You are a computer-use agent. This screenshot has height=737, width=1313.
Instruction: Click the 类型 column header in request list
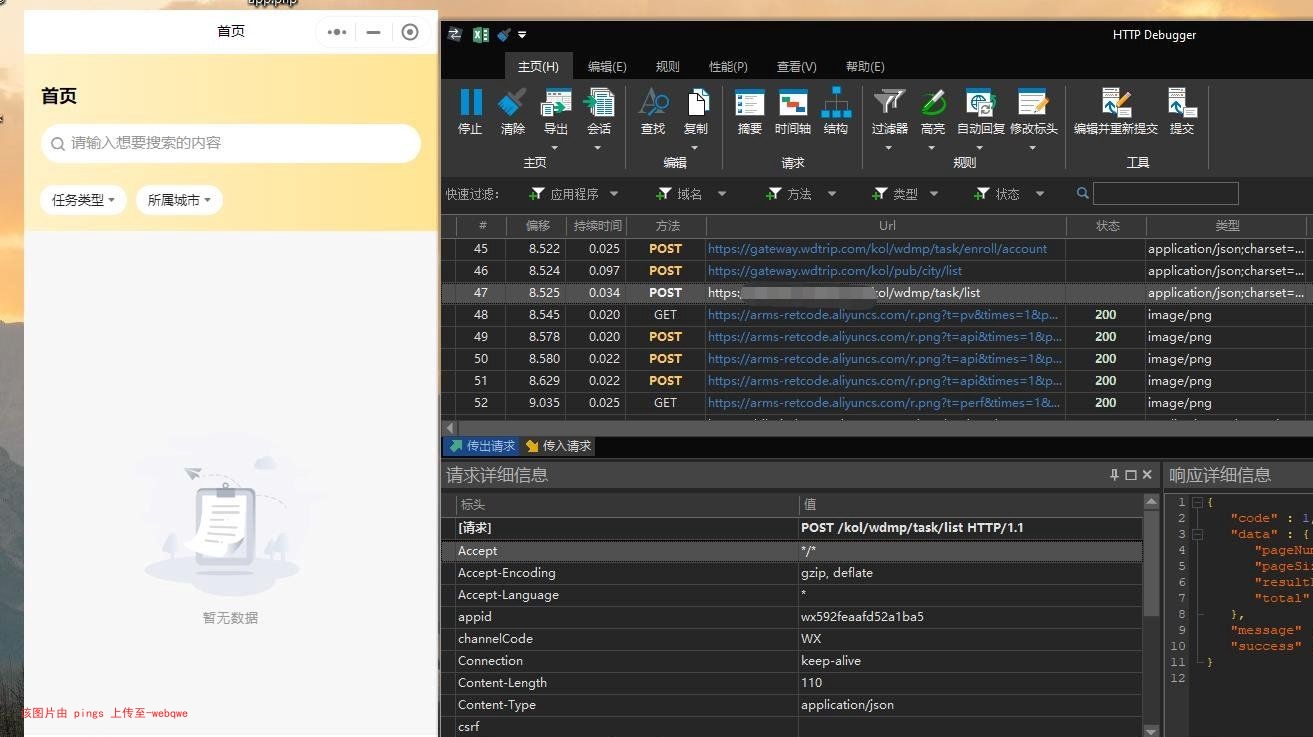click(1227, 225)
